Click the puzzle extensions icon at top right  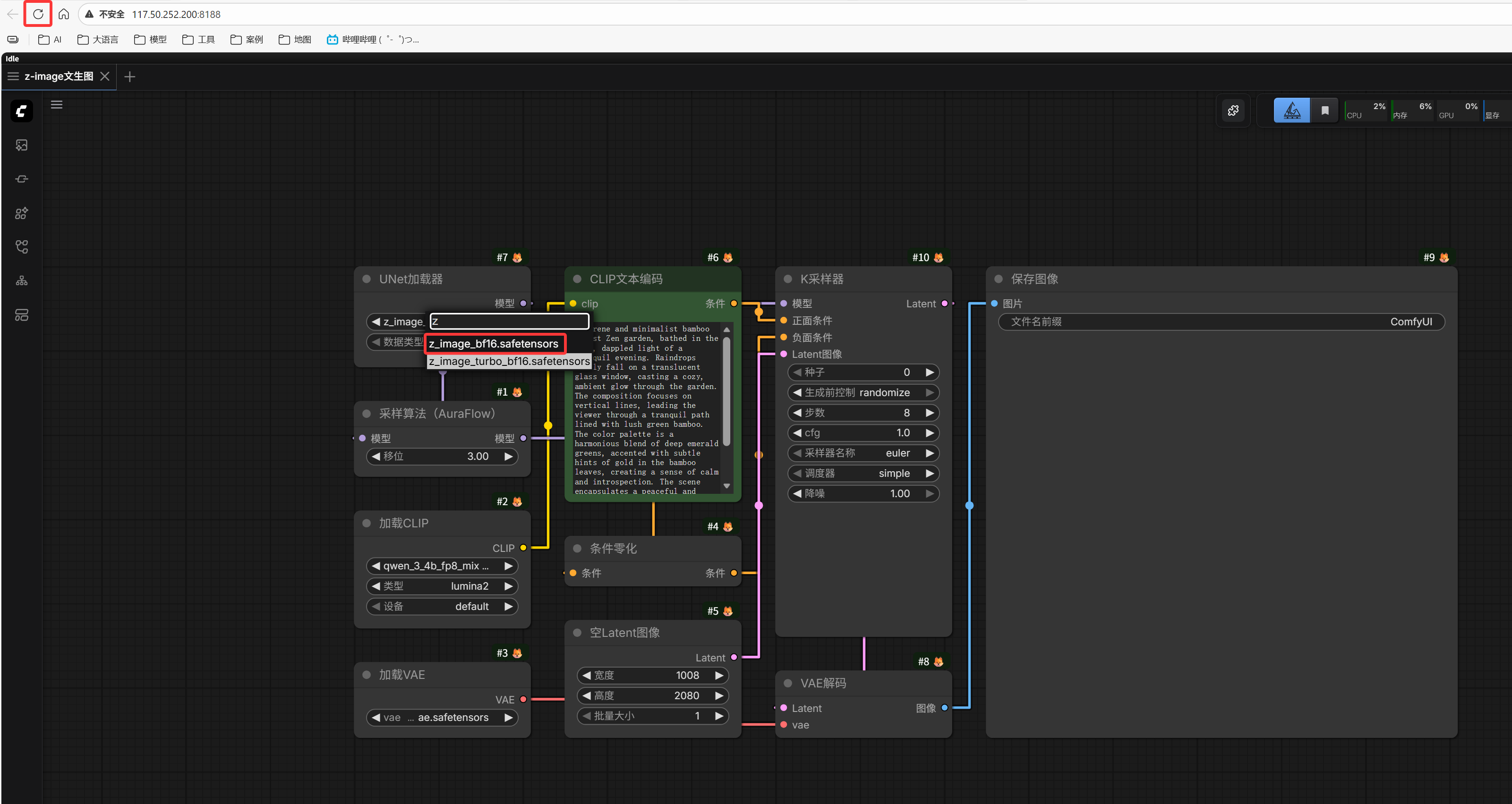click(1233, 110)
